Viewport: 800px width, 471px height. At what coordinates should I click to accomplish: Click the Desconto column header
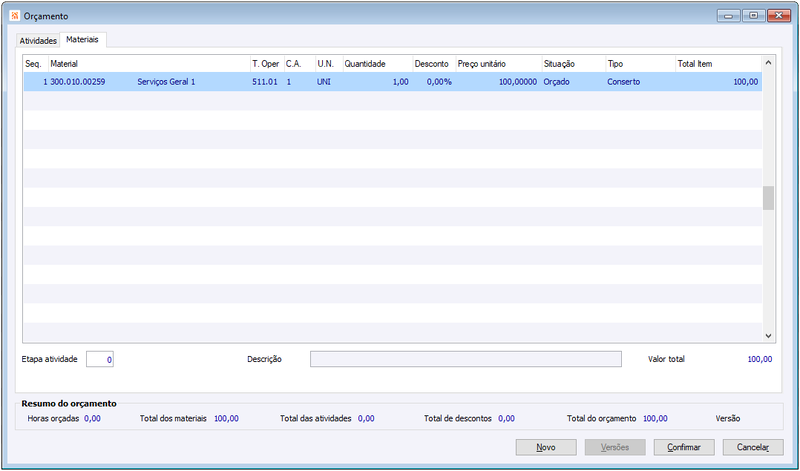[434, 64]
